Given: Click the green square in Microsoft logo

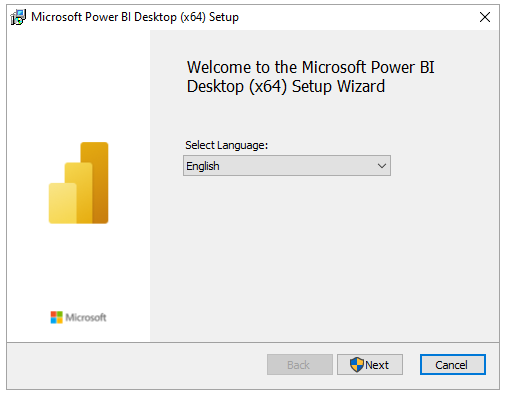Looking at the screenshot, I should click(x=60, y=314).
